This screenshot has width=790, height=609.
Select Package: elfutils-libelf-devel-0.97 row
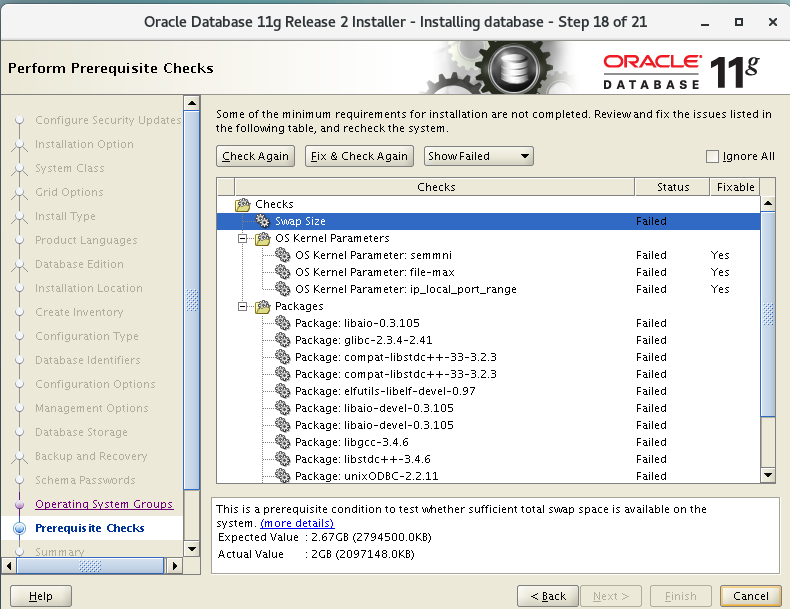coord(488,391)
